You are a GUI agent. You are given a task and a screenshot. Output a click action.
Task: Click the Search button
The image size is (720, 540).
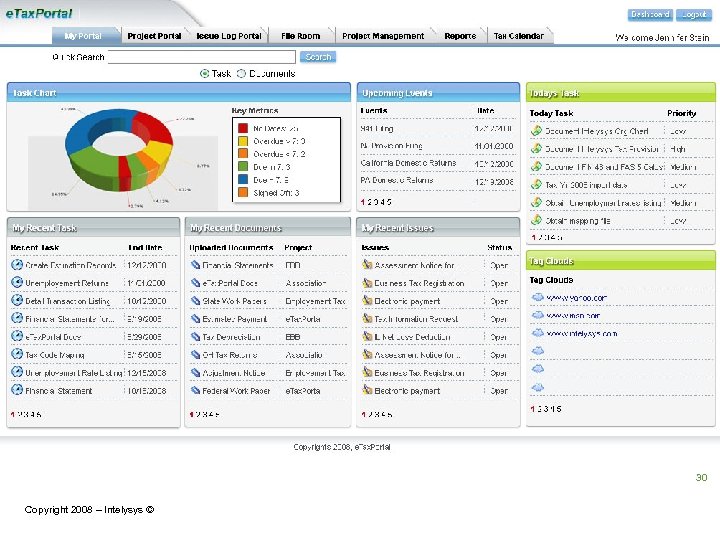coord(318,57)
